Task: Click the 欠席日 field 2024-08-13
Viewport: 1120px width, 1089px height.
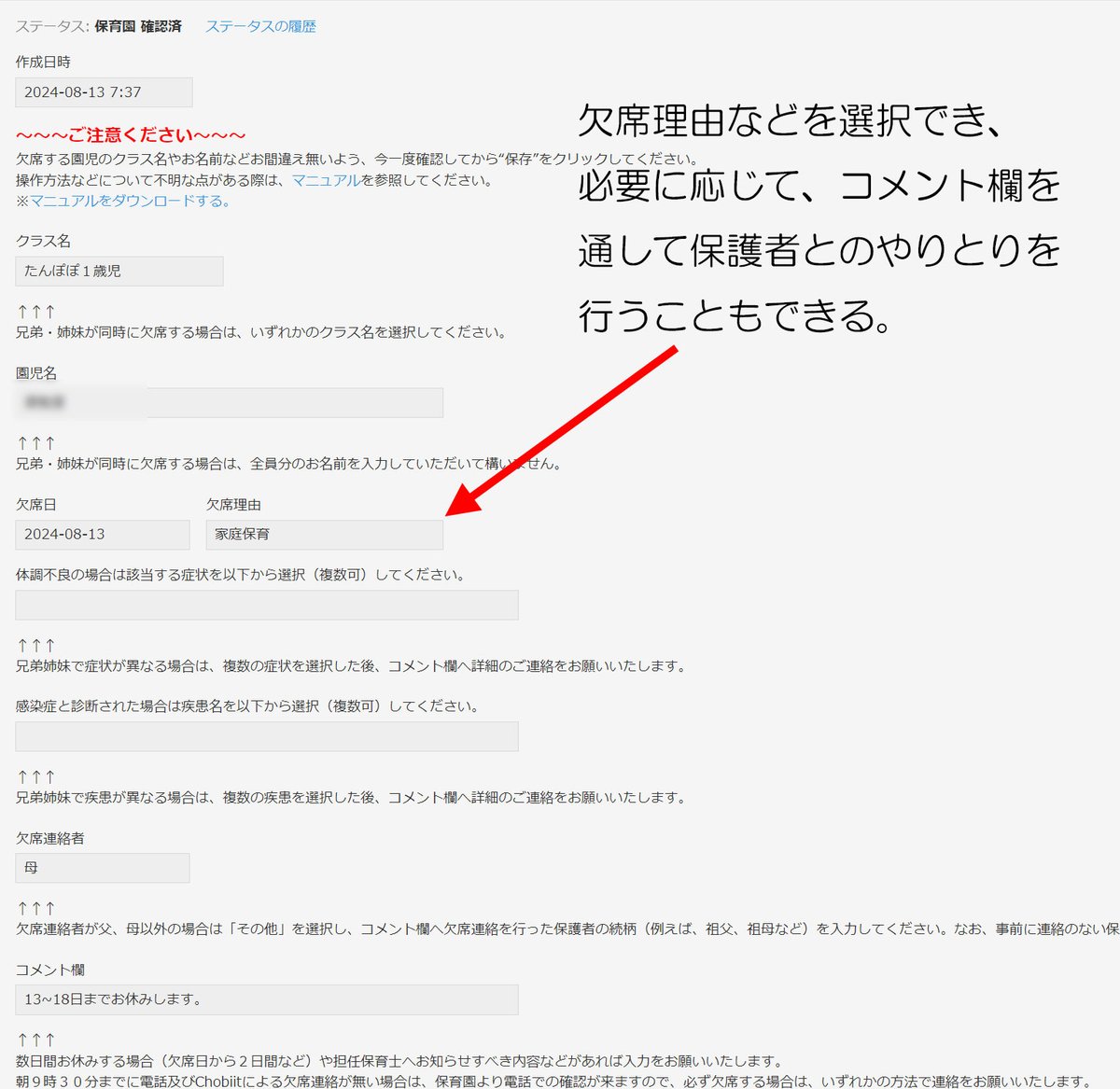Action: click(103, 534)
